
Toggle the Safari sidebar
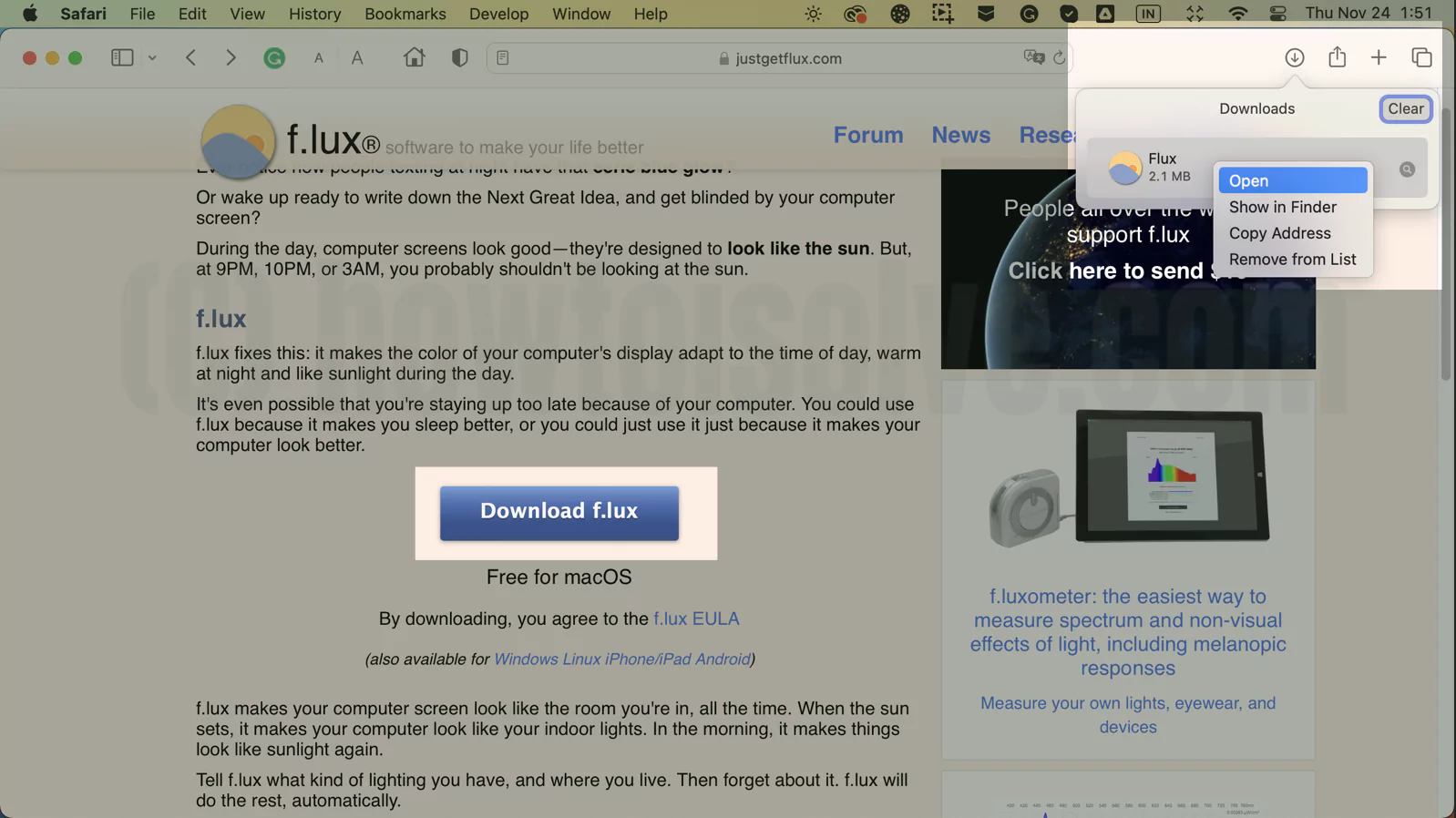point(122,57)
